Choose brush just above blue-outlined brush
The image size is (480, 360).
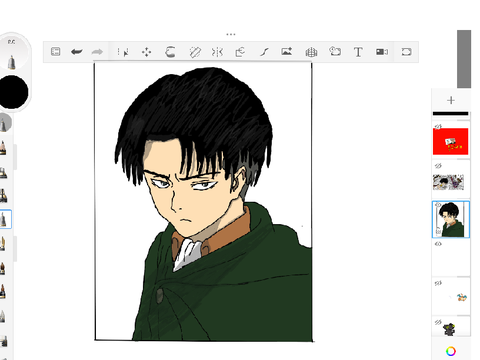tap(4, 195)
